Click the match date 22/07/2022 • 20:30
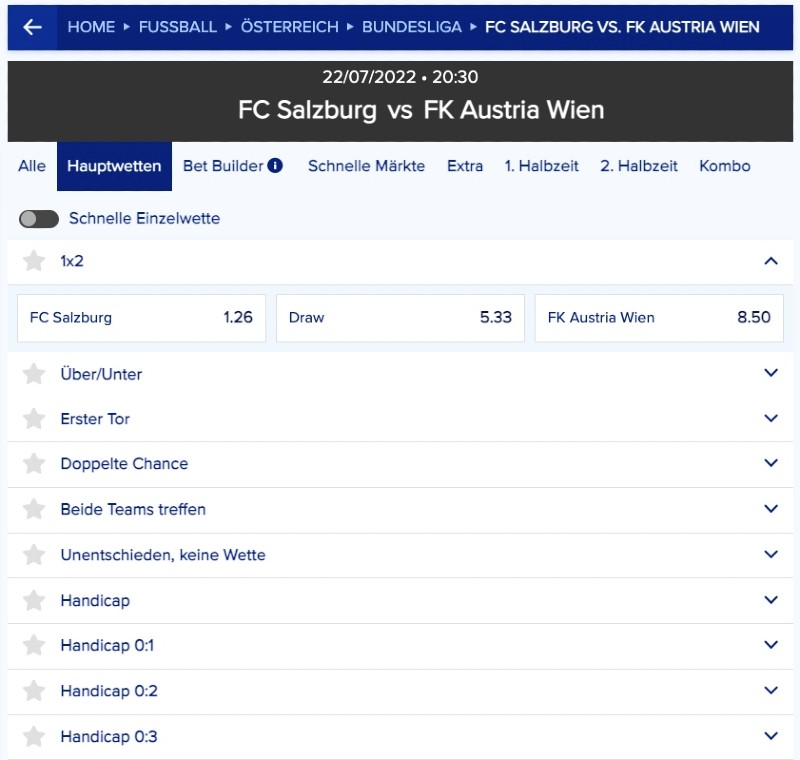Image resolution: width=800 pixels, height=760 pixels. (x=400, y=77)
